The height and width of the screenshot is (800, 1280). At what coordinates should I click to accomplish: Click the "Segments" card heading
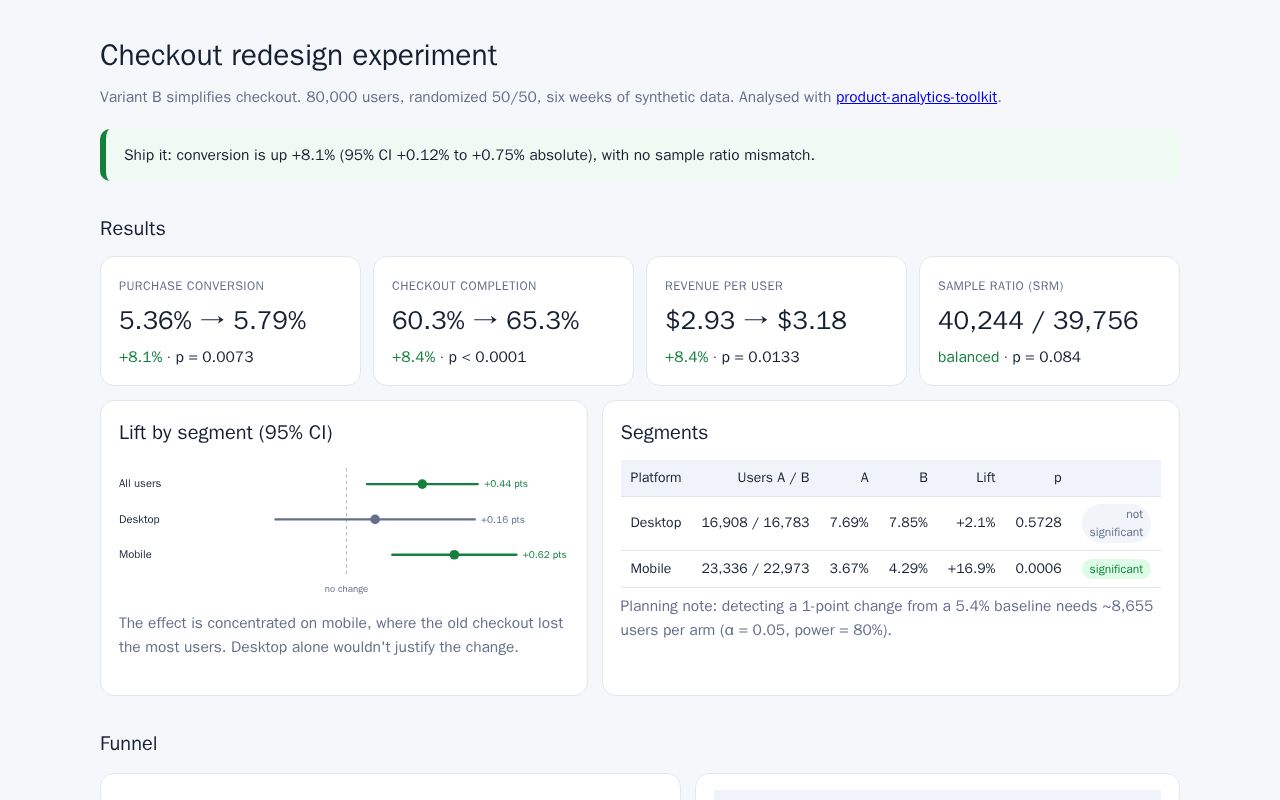point(664,432)
